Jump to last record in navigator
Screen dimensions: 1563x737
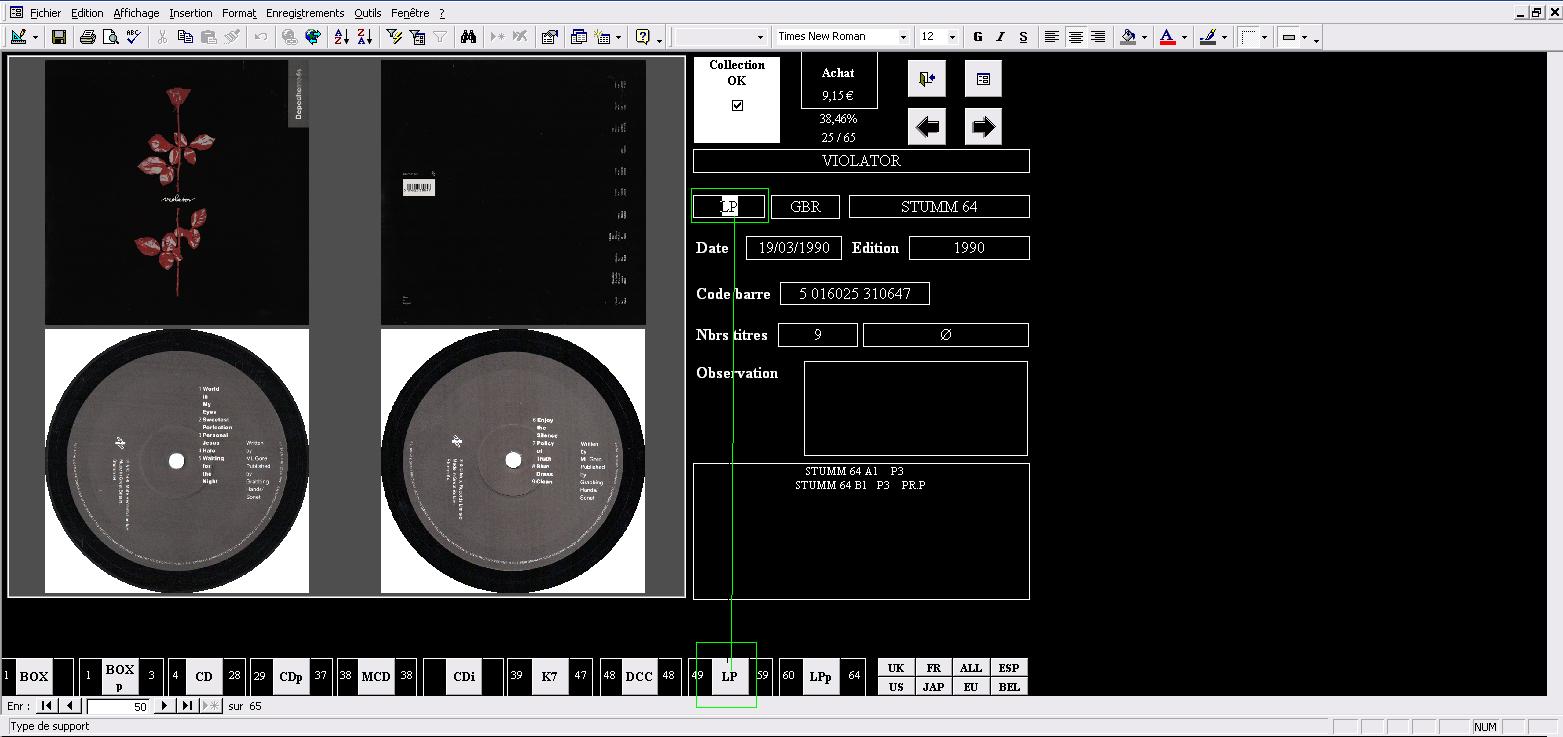click(187, 706)
